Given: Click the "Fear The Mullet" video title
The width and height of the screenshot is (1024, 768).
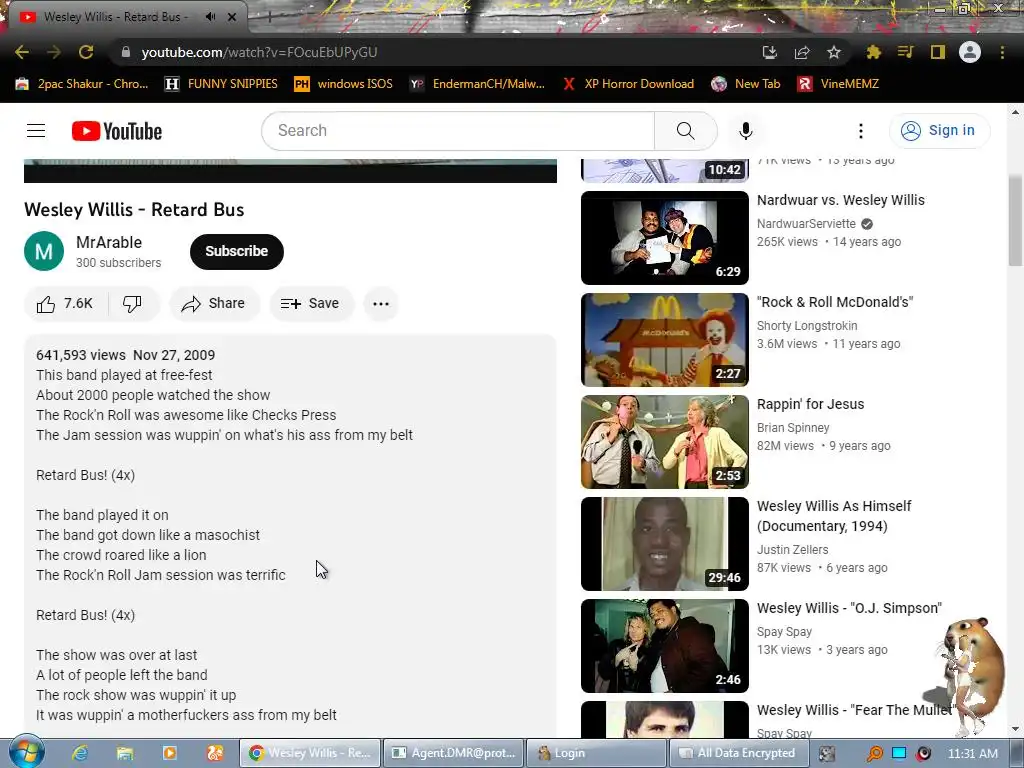Looking at the screenshot, I should 856,710.
